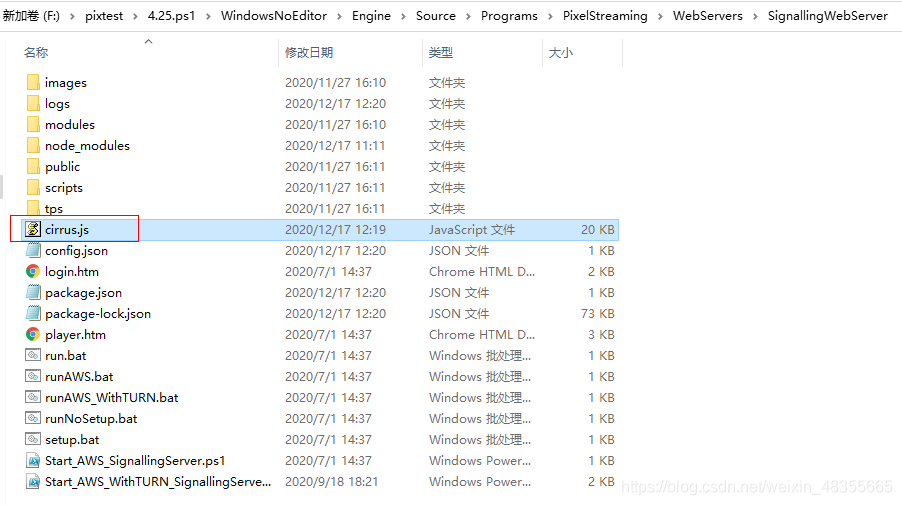
Task: Expand the chevron after WindowsNoEditor
Action: pyautogui.click(x=339, y=16)
